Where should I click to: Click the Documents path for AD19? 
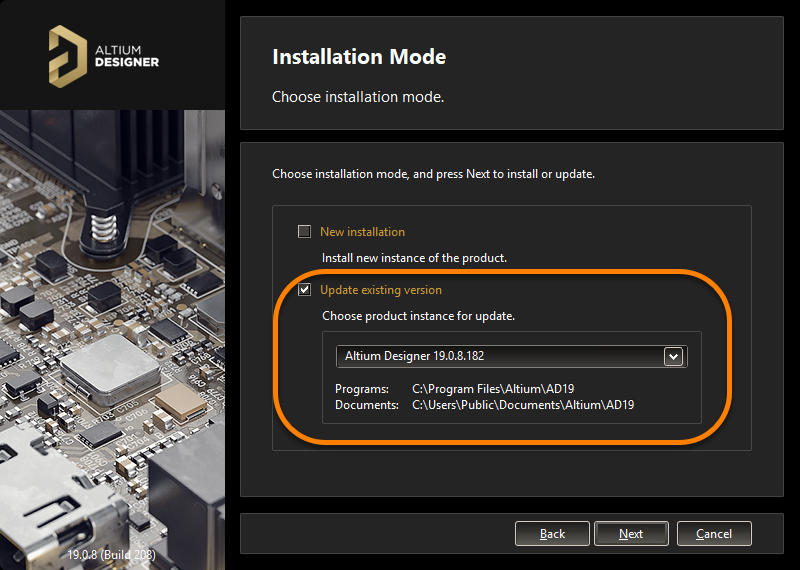523,405
